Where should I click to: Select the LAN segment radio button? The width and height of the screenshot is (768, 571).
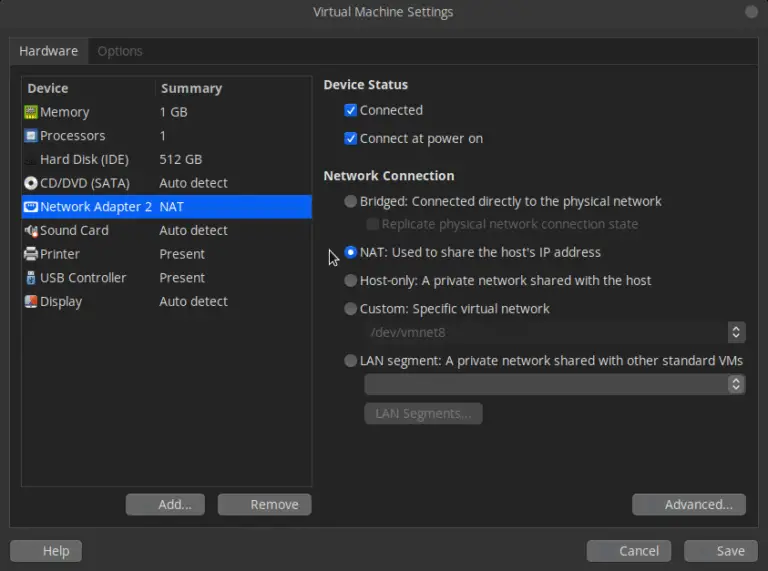pyautogui.click(x=350, y=361)
